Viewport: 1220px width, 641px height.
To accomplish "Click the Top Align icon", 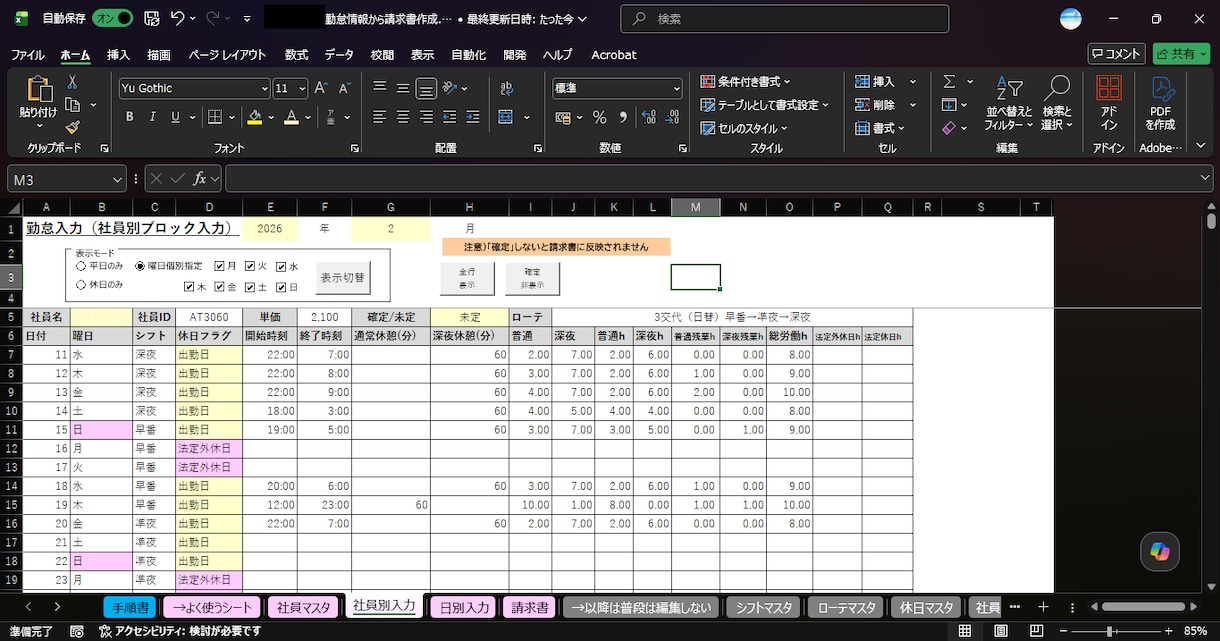I will pyautogui.click(x=380, y=88).
